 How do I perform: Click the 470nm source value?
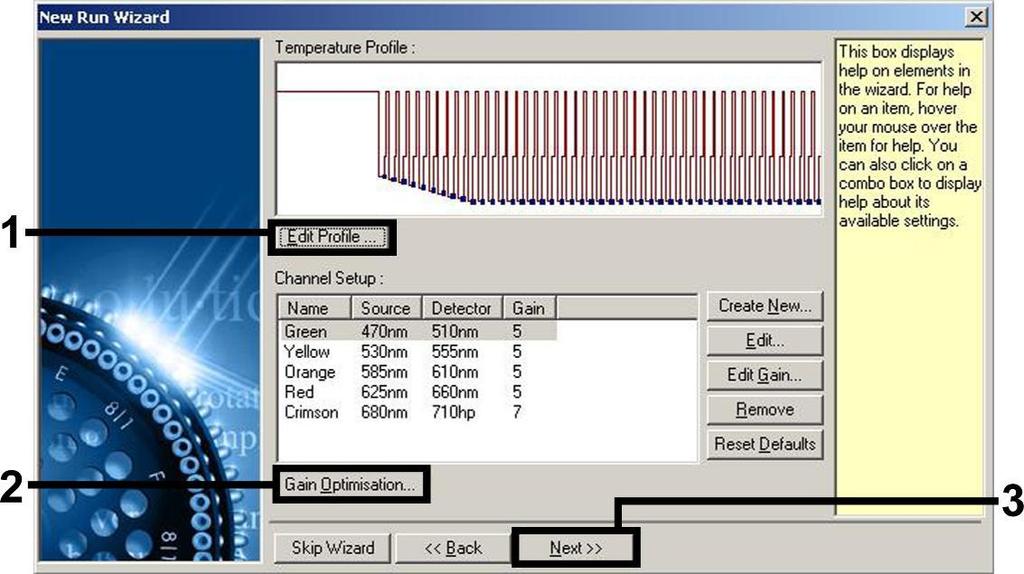click(384, 332)
